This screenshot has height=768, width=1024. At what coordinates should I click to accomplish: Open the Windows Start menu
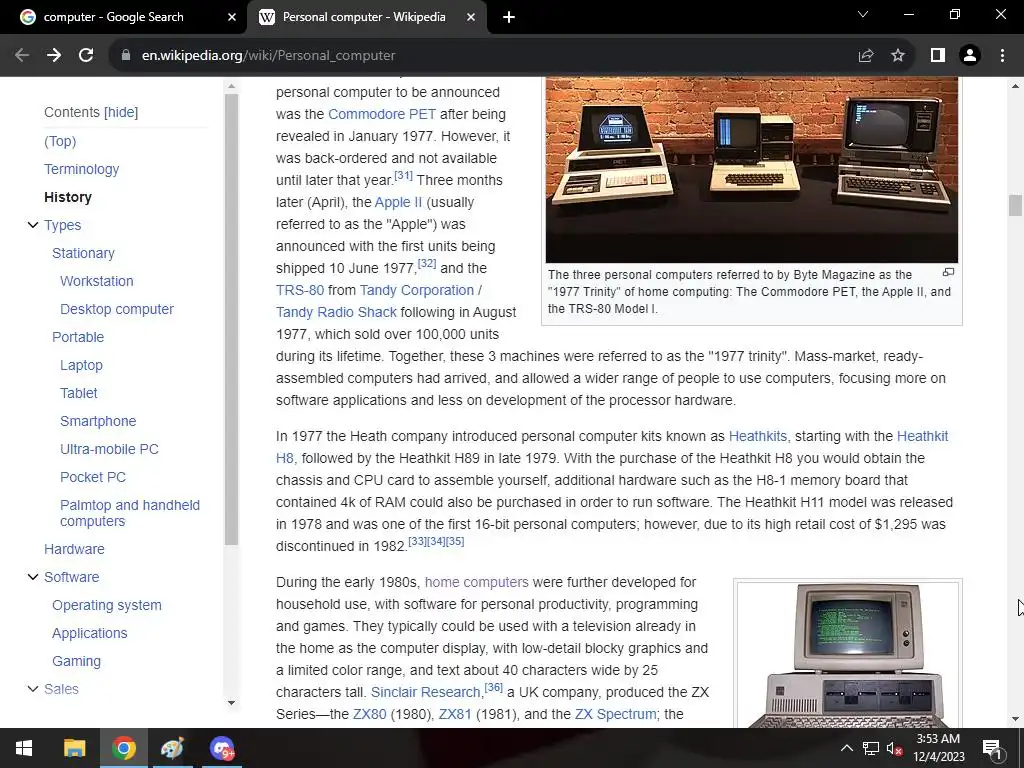tap(24, 748)
